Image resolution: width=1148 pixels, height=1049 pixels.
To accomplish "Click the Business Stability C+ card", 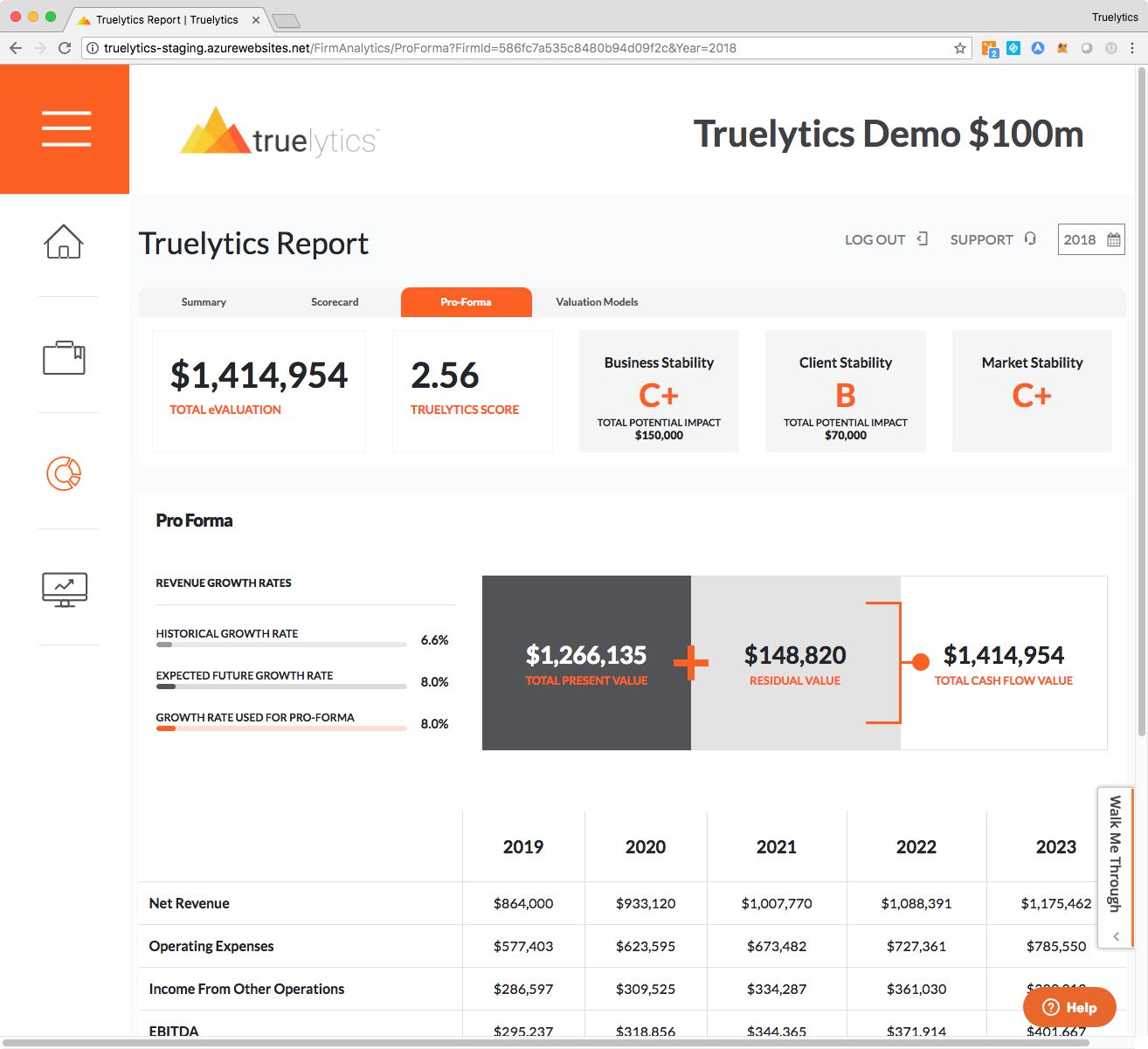I will [x=659, y=391].
